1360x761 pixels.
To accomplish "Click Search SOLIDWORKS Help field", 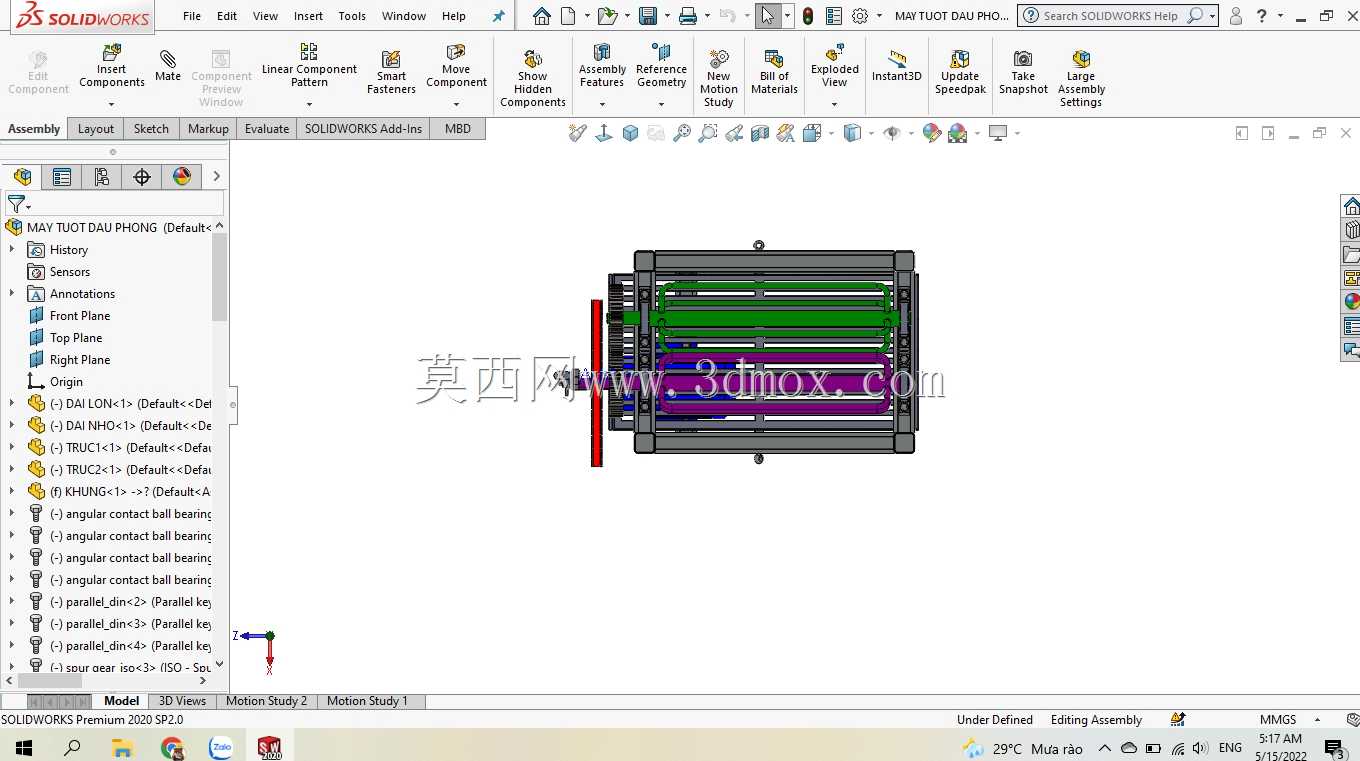I will pyautogui.click(x=1112, y=16).
